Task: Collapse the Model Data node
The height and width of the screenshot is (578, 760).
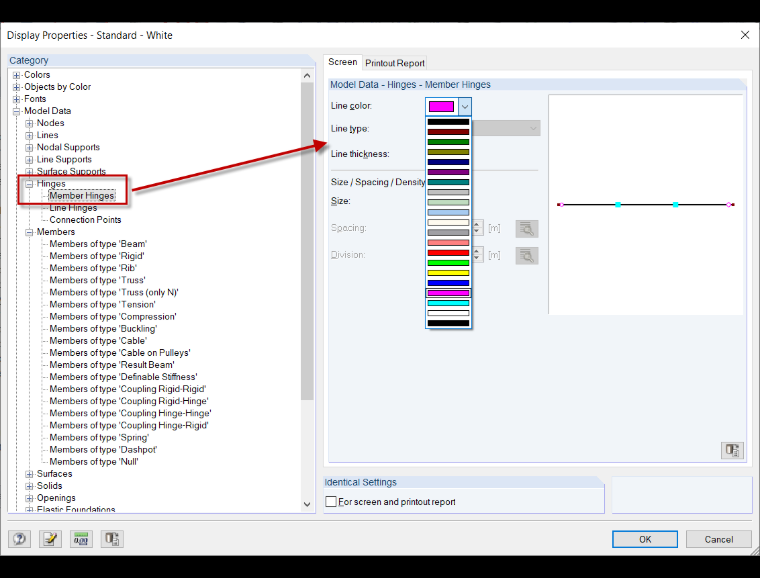Action: point(16,111)
